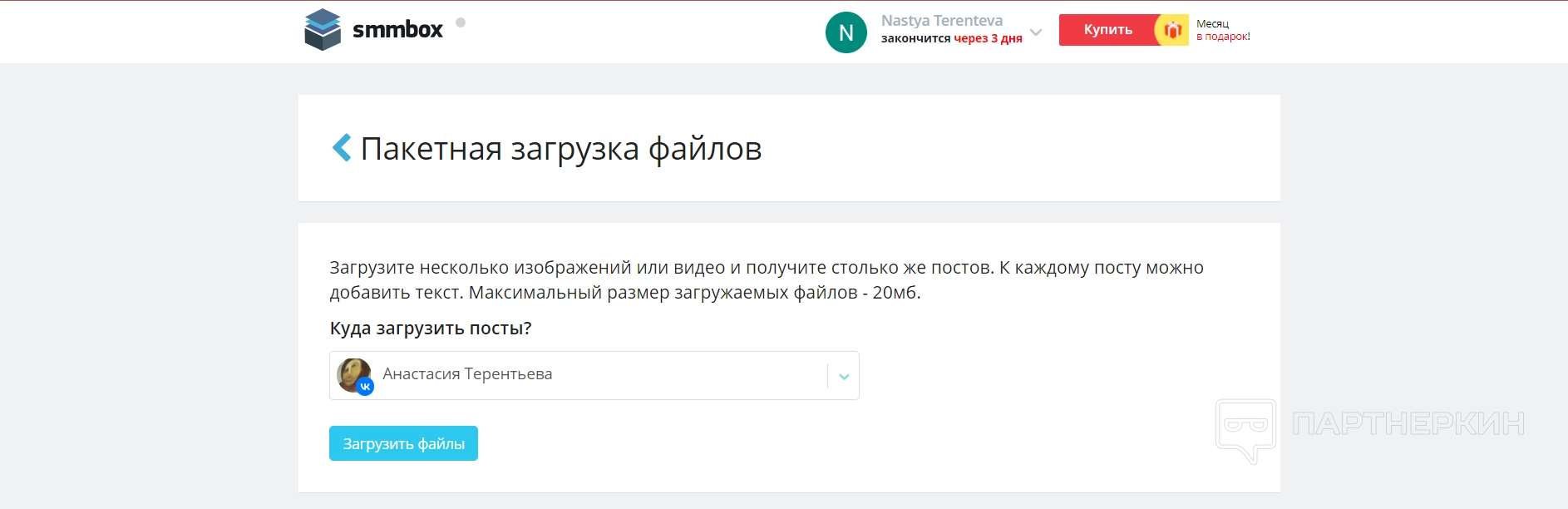Open the smmbox logo home link

(x=373, y=30)
